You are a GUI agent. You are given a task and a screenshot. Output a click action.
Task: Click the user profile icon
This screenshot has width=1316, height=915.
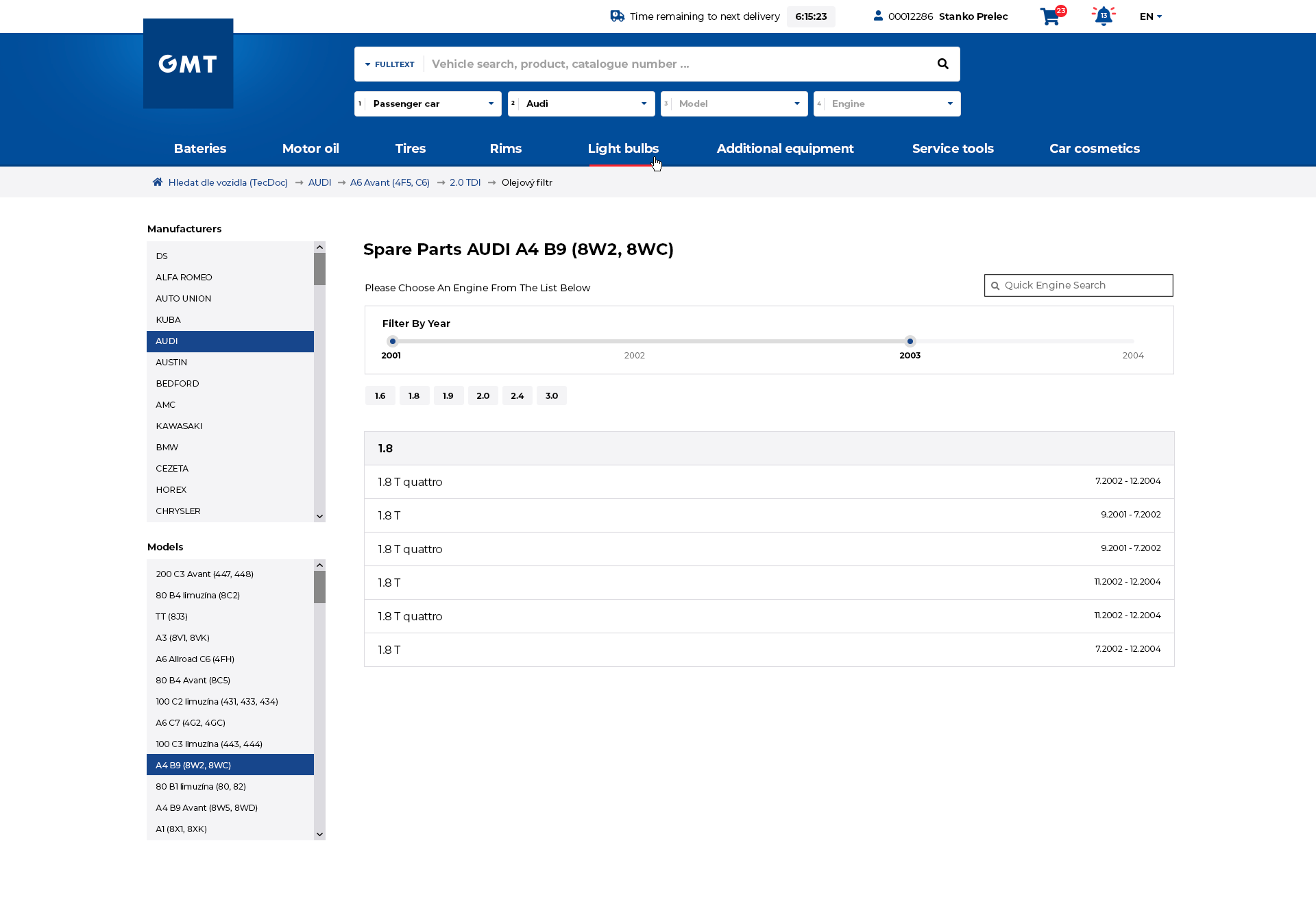coord(878,16)
